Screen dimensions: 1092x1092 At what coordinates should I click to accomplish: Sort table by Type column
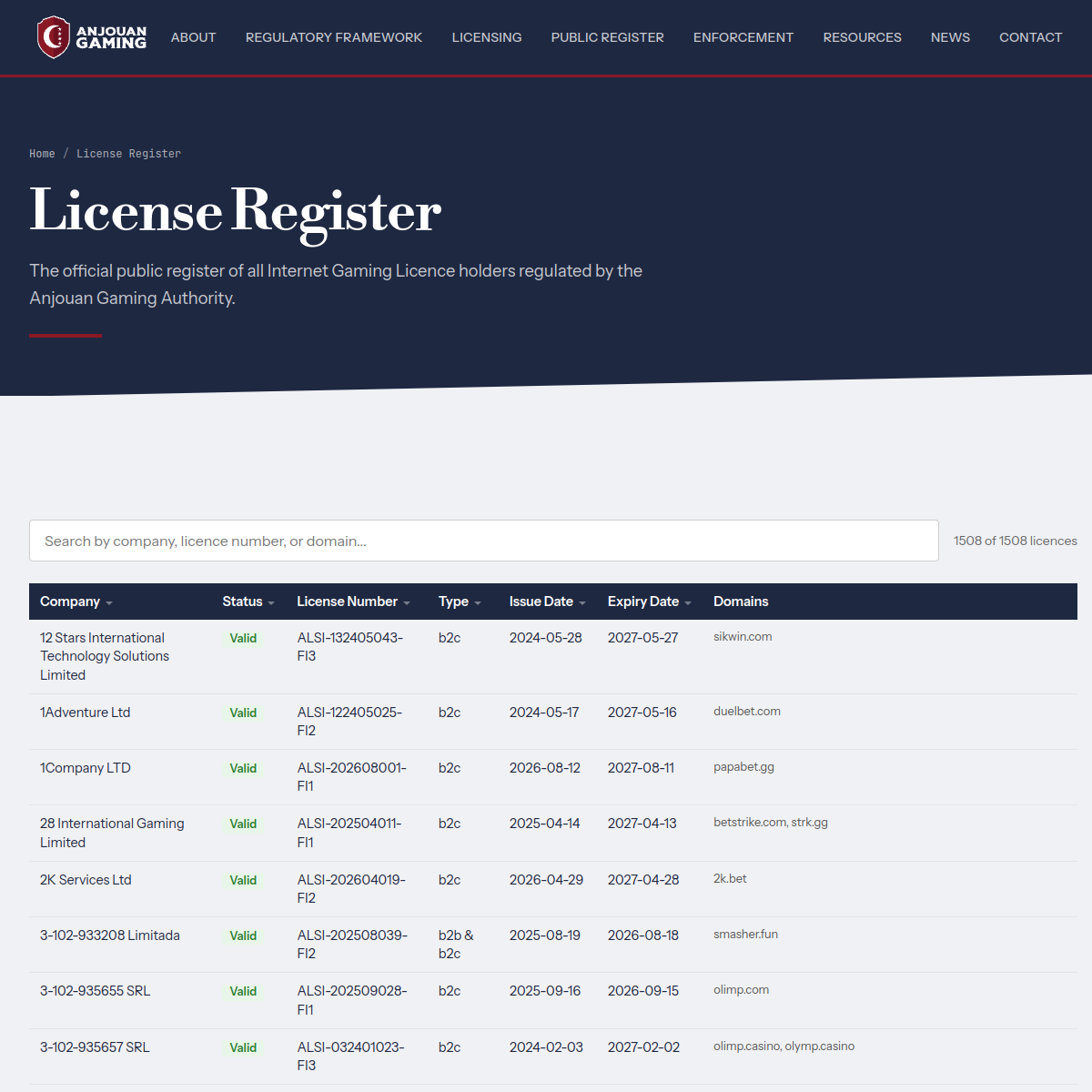pyautogui.click(x=460, y=602)
